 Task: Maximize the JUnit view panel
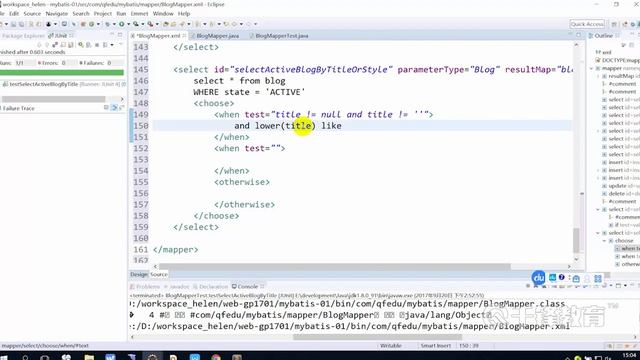pyautogui.click(x=120, y=36)
